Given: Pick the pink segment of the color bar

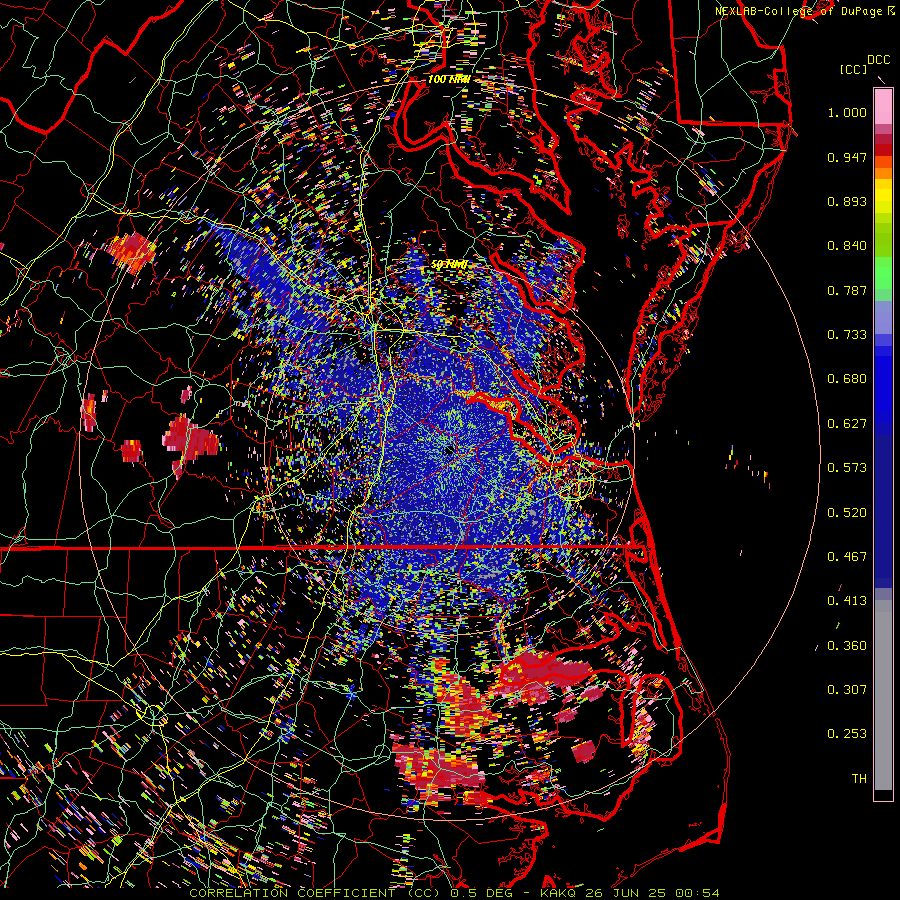Looking at the screenshot, I should 883,107.
